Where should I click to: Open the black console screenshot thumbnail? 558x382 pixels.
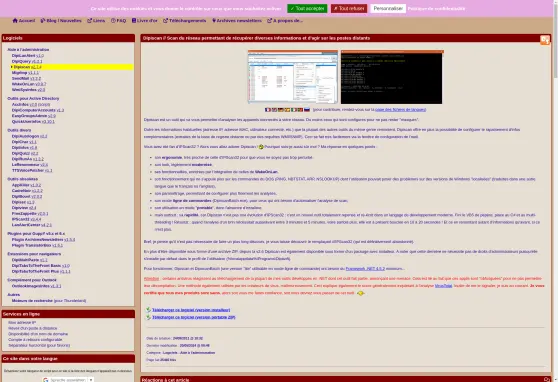click(x=392, y=77)
